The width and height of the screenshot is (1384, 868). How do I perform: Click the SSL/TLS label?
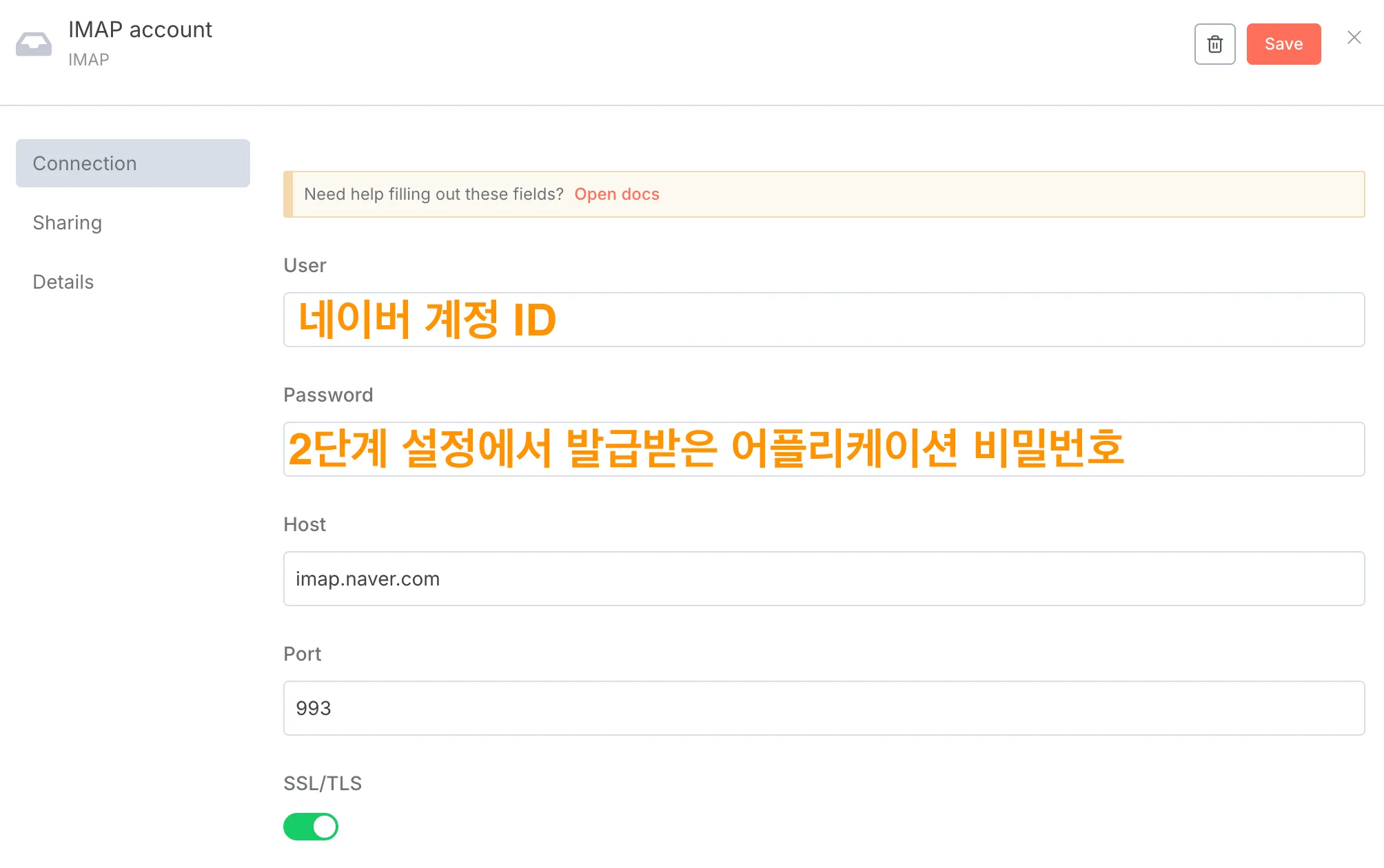point(323,783)
